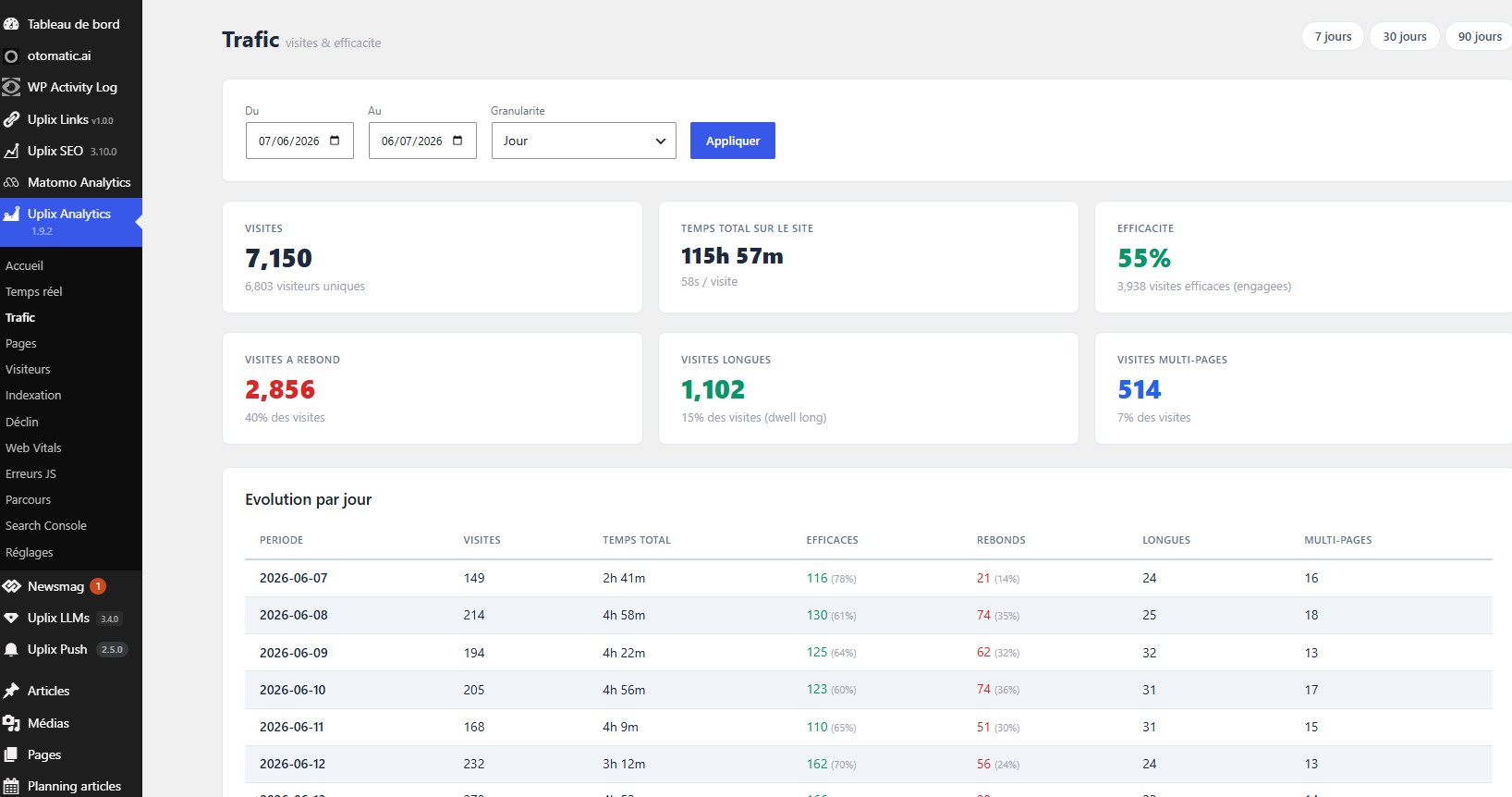Click the Du date input field

[x=299, y=141]
